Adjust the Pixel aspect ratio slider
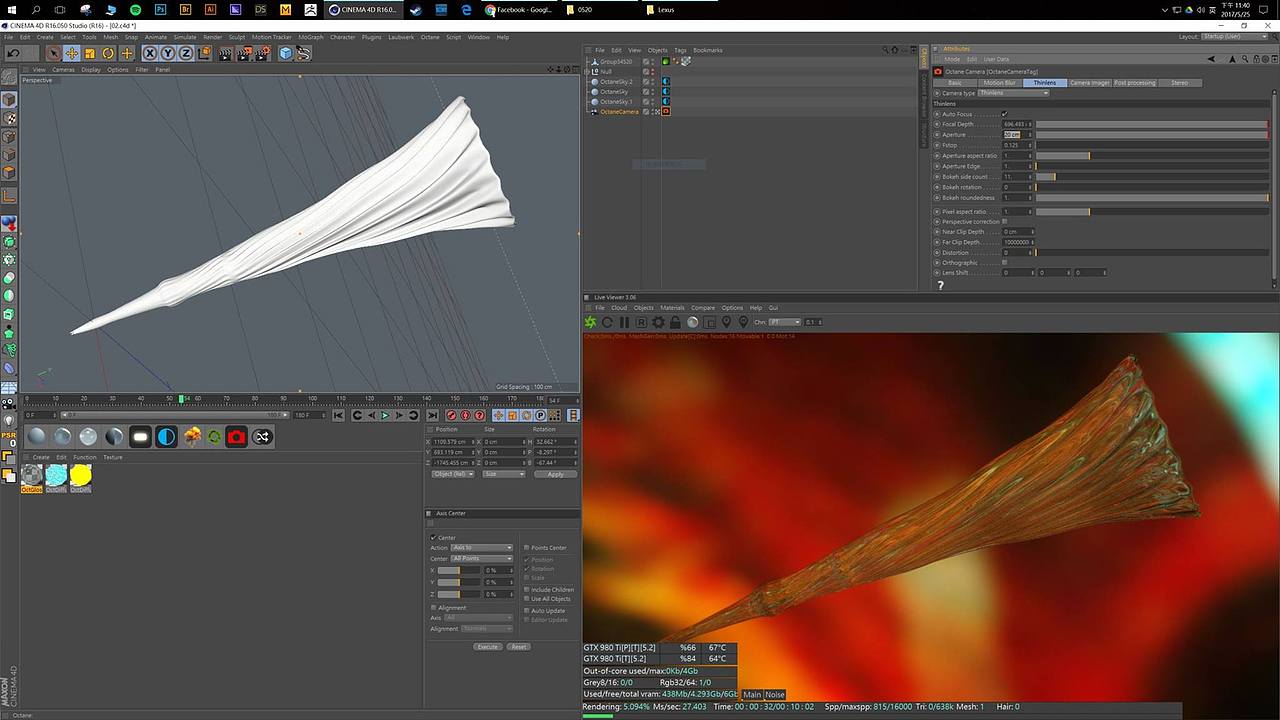 coord(1152,212)
